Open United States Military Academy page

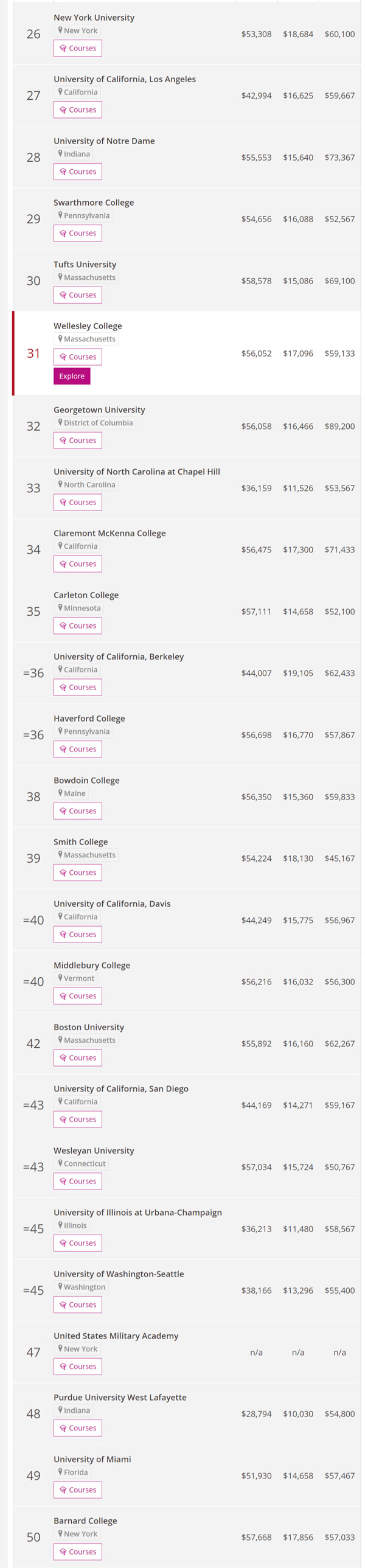pyautogui.click(x=116, y=1336)
